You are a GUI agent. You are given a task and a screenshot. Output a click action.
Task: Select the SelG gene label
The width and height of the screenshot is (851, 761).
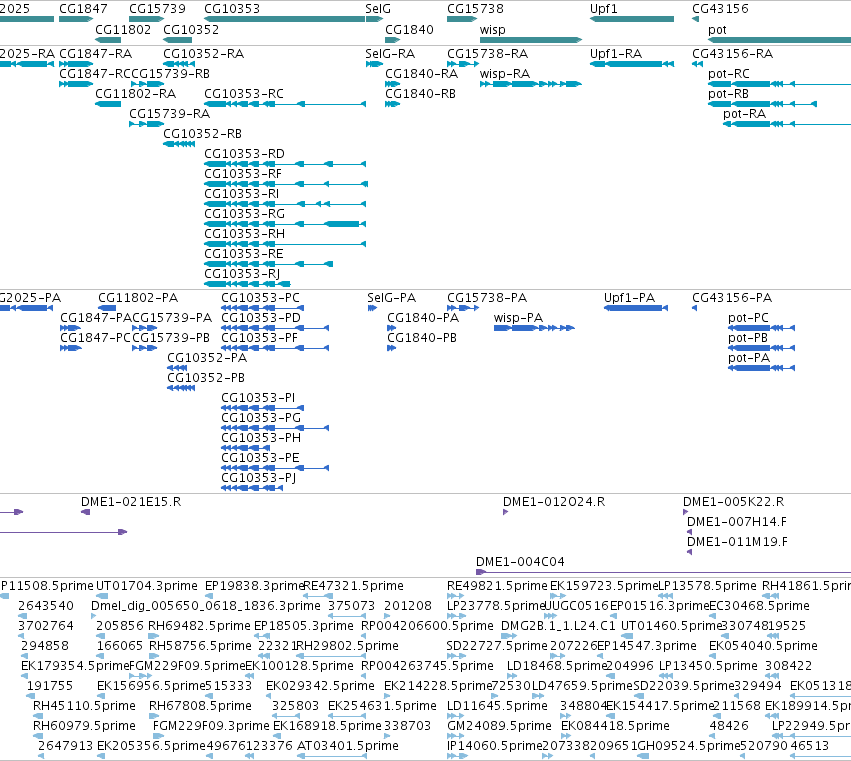coord(378,9)
